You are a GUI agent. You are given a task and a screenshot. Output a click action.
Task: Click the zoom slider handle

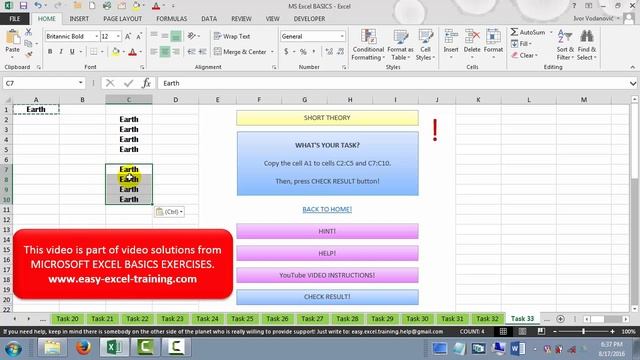583,331
